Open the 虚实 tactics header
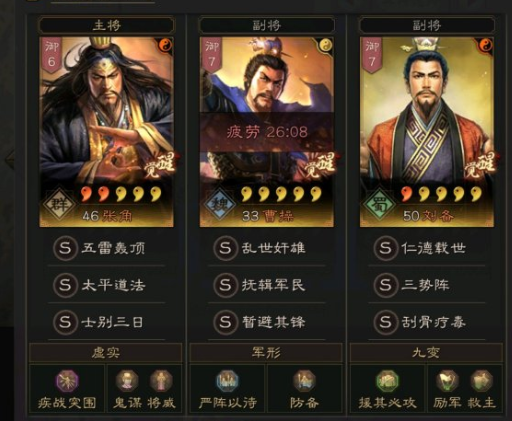 coord(106,353)
